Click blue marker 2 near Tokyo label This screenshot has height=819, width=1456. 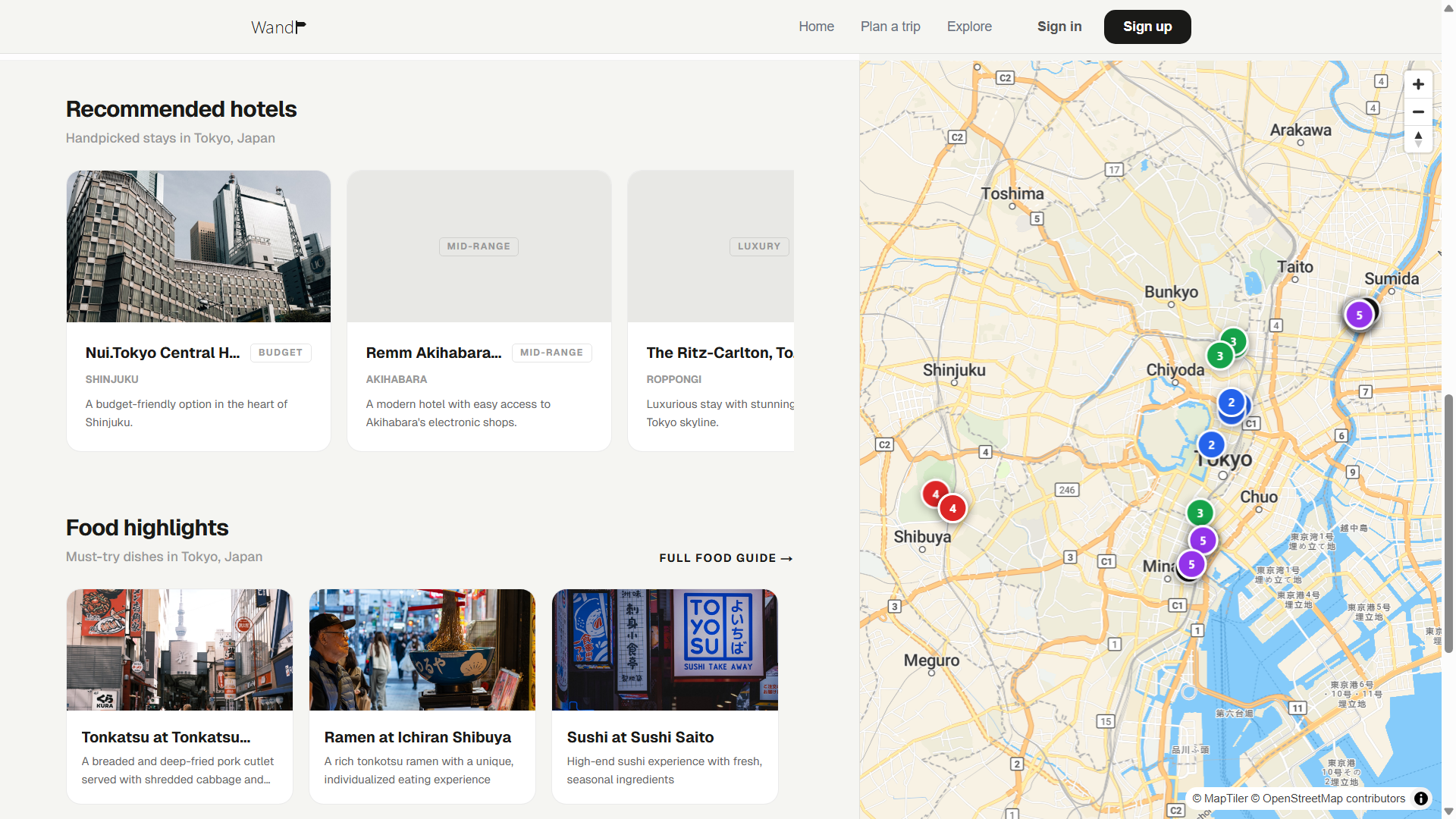point(1211,445)
